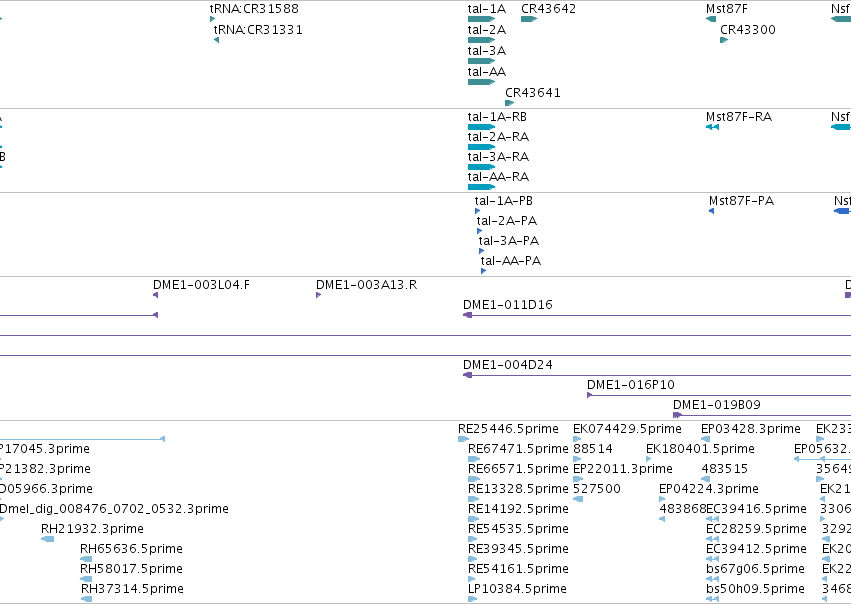Click the DME1-003L04.F marker

point(156,295)
